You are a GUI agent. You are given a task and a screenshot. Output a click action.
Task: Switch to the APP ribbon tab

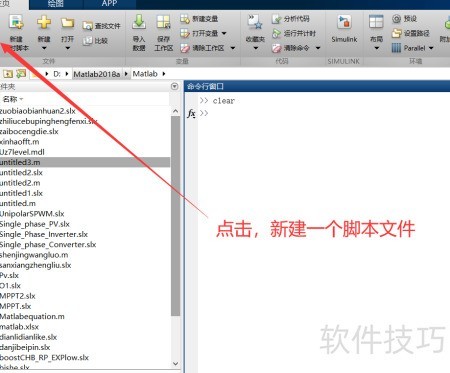tap(109, 4)
